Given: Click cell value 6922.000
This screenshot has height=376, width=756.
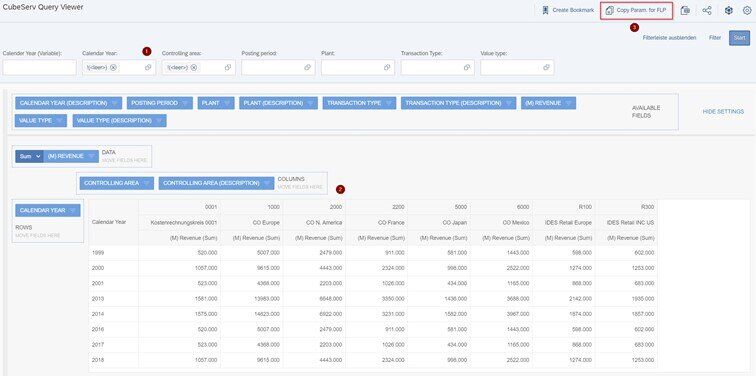Looking at the screenshot, I should point(330,314).
